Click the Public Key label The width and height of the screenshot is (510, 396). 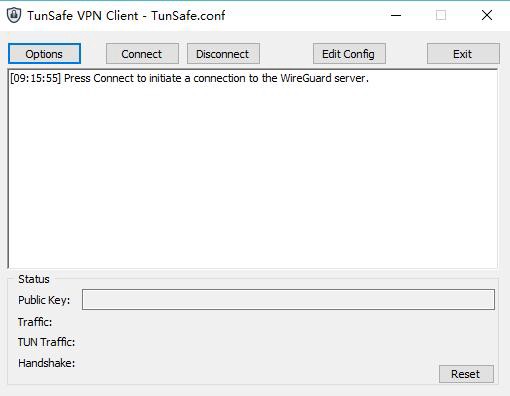(44, 300)
